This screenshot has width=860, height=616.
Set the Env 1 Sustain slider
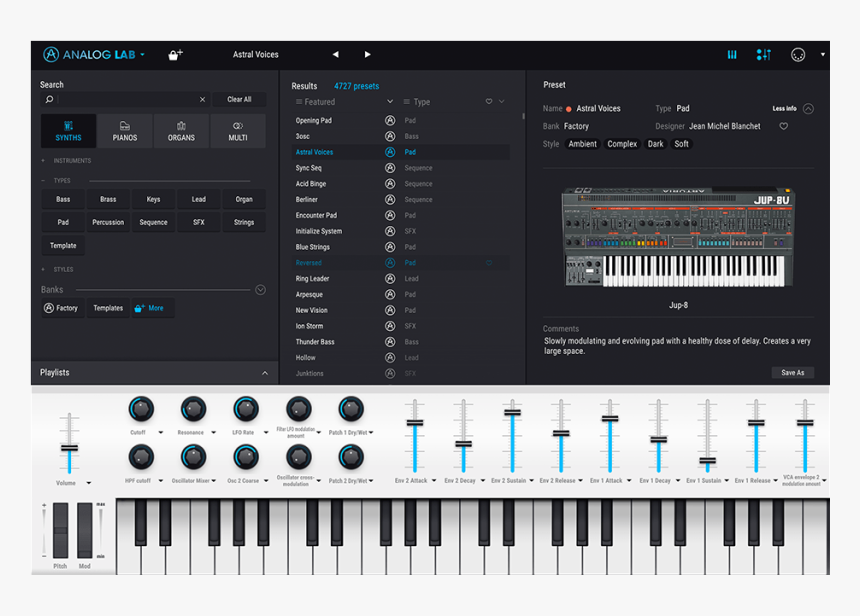coord(708,461)
